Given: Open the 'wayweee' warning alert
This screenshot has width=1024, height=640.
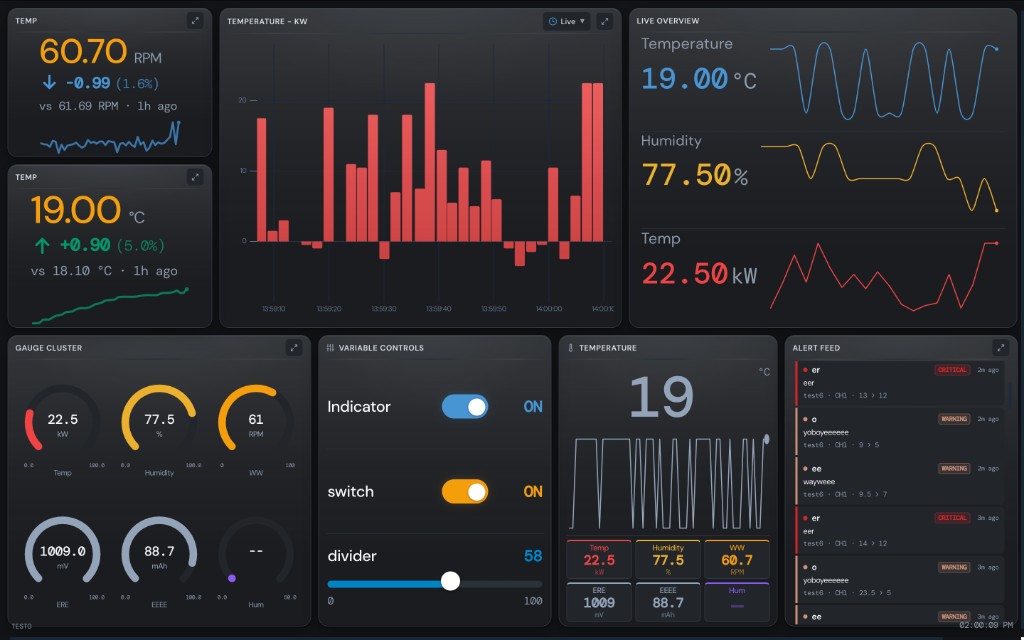Looking at the screenshot, I should [899, 481].
